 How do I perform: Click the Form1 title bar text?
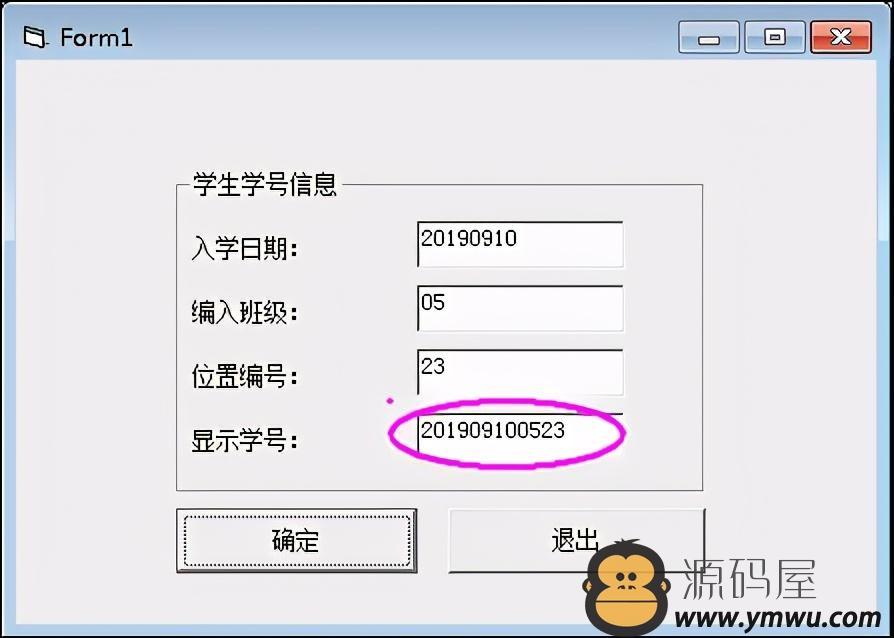(96, 38)
